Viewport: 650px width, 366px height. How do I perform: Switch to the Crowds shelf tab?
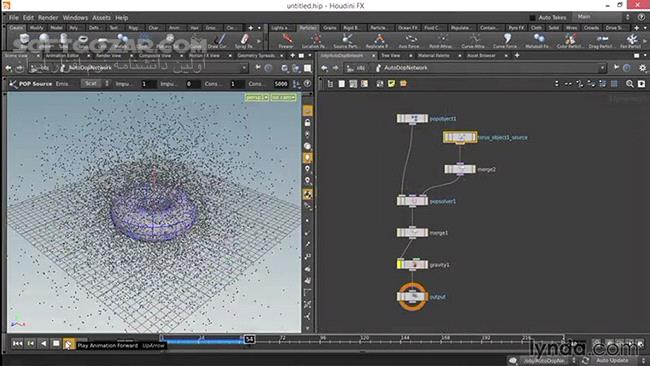point(591,28)
